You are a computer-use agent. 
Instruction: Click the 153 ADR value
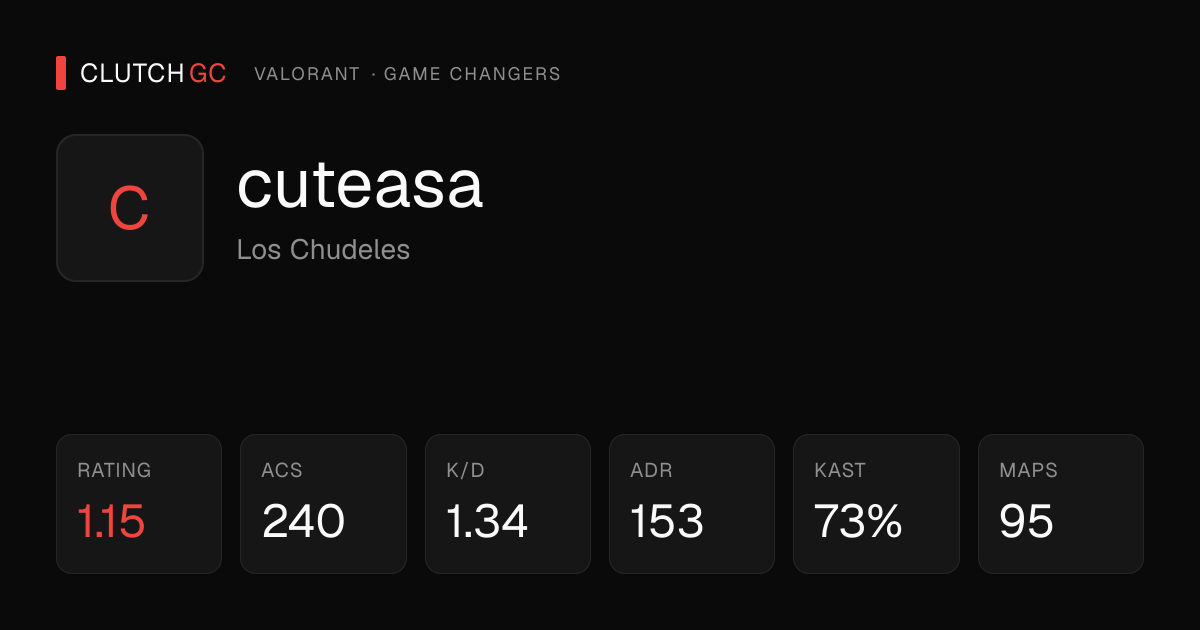(x=667, y=521)
